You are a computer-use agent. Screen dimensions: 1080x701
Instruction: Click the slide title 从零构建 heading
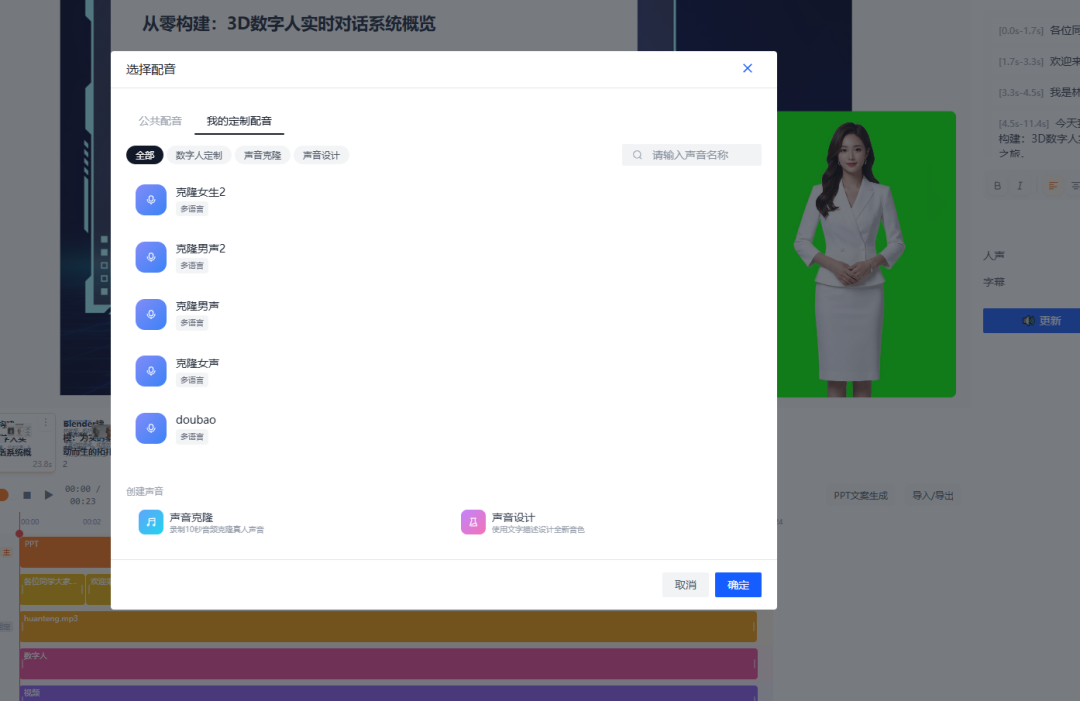click(x=289, y=24)
